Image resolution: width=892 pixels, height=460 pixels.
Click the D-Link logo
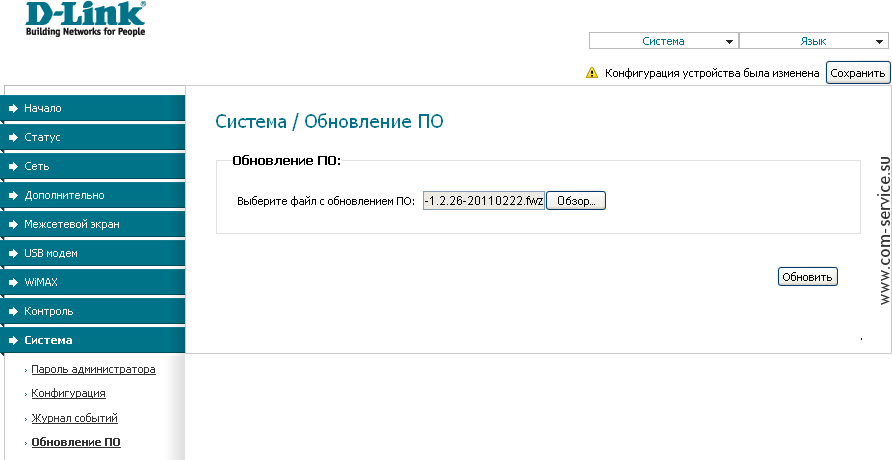(x=86, y=18)
